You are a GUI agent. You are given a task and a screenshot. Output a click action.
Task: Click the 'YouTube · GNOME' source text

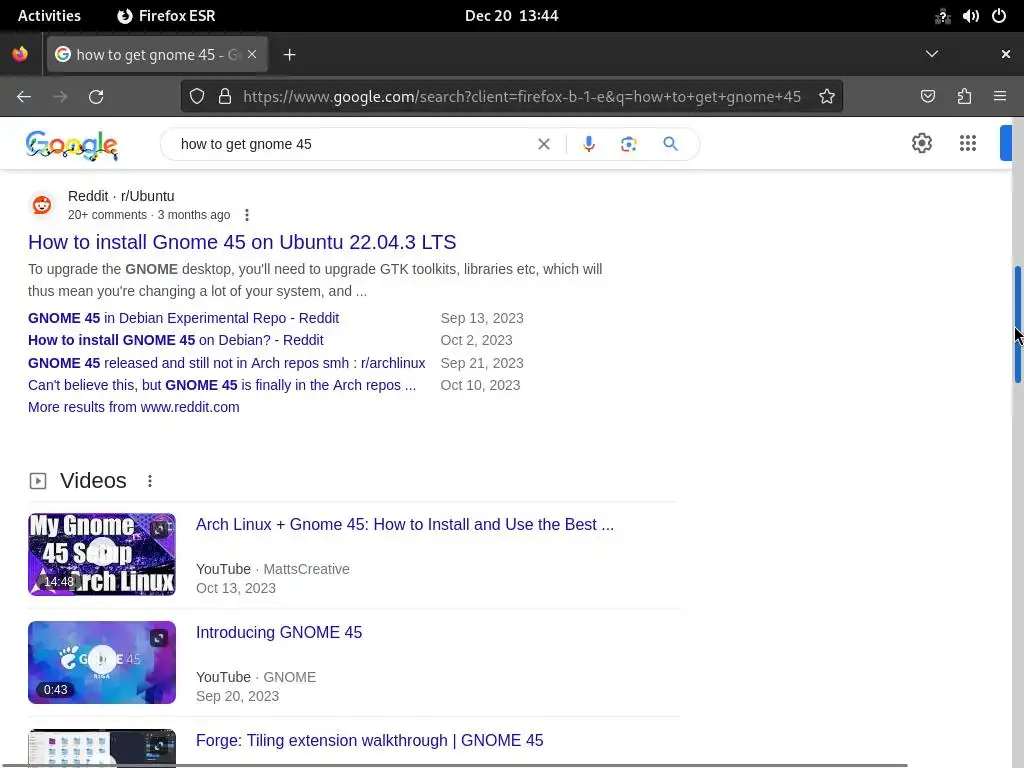click(x=256, y=677)
